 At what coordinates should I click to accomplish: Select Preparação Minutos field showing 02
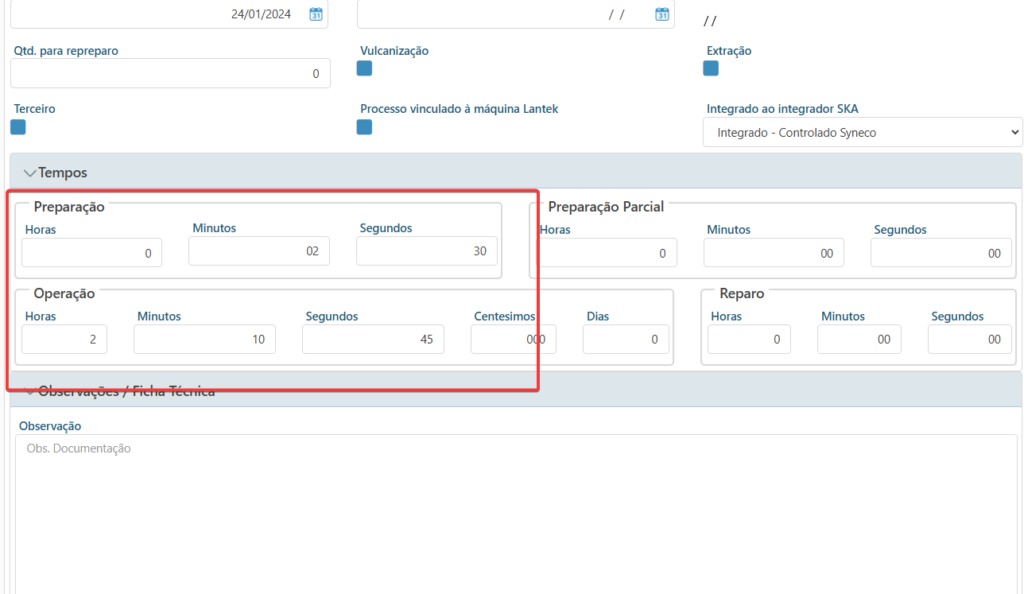point(259,251)
